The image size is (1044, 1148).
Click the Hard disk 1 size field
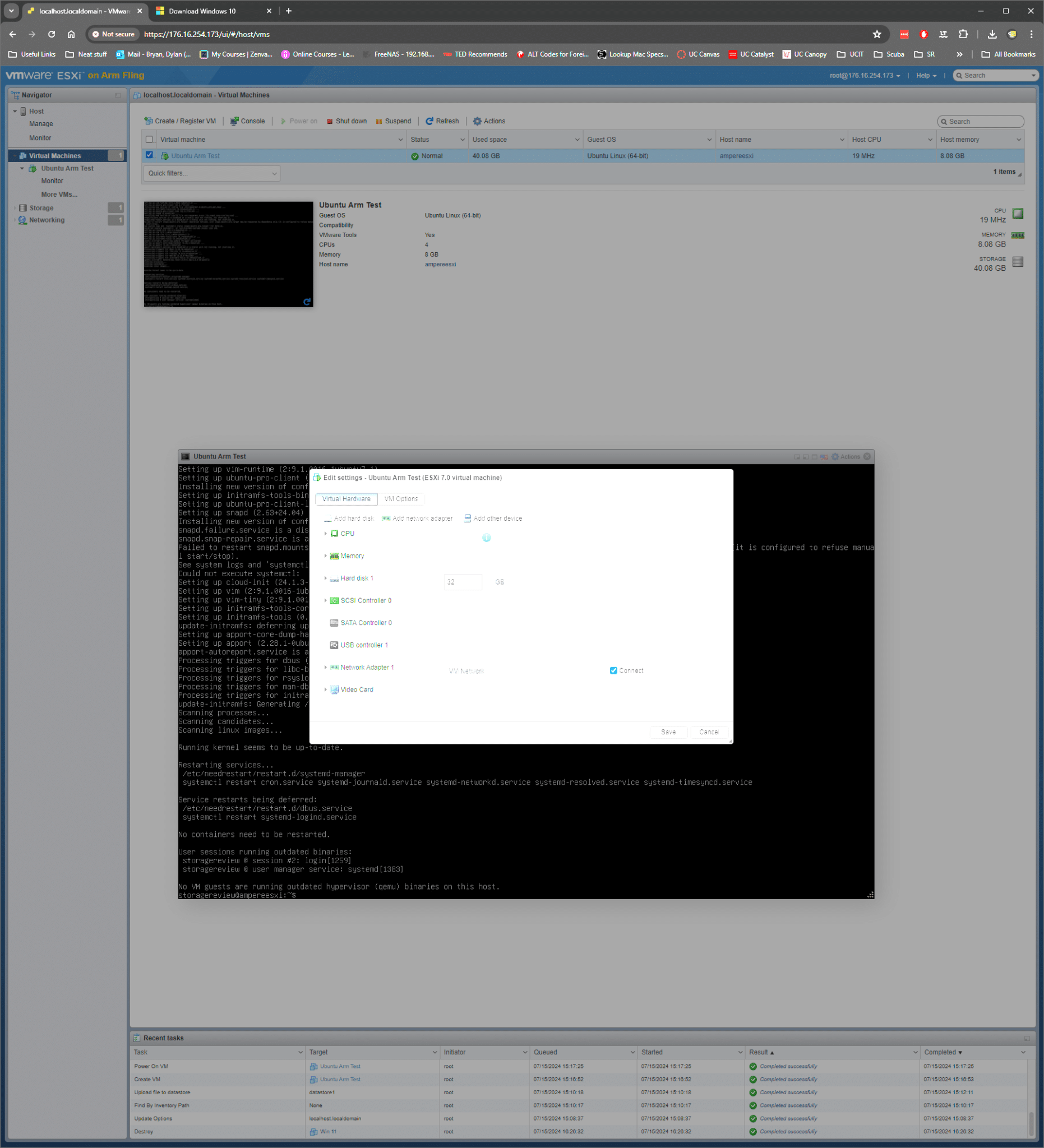pos(463,582)
